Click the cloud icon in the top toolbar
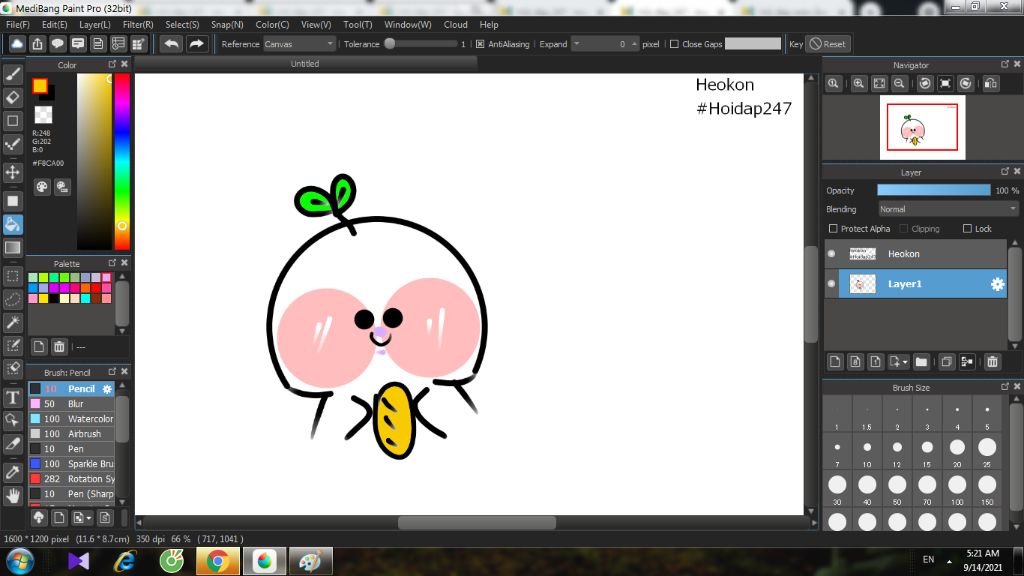The width and height of the screenshot is (1024, 576). pyautogui.click(x=17, y=44)
